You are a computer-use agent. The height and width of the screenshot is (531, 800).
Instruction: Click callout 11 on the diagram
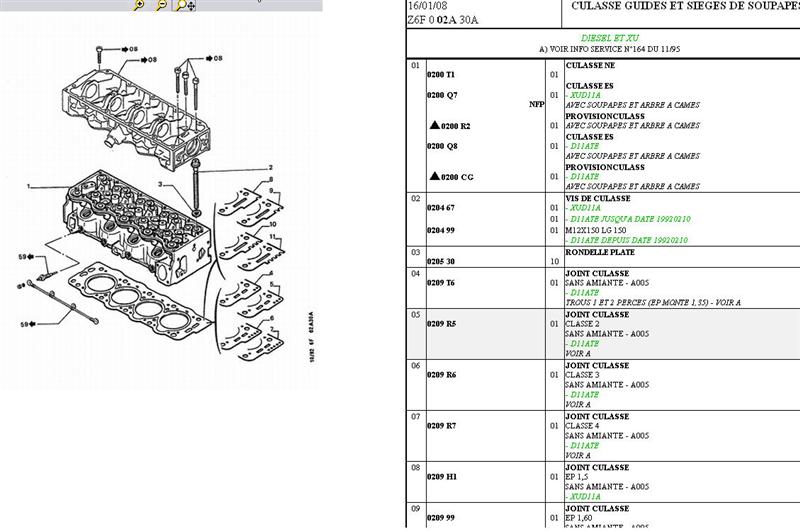point(273,236)
